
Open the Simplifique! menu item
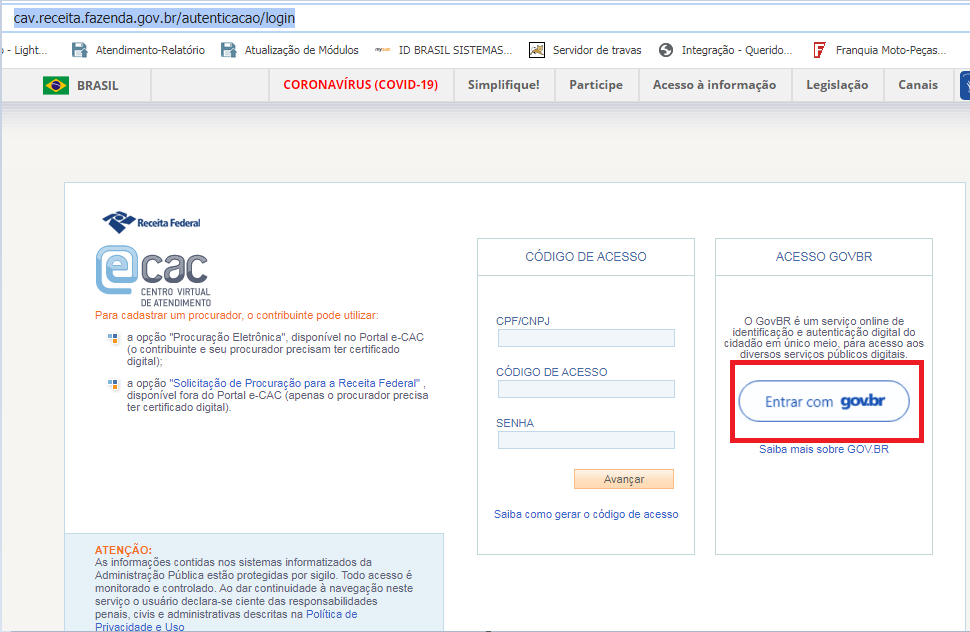(x=504, y=85)
